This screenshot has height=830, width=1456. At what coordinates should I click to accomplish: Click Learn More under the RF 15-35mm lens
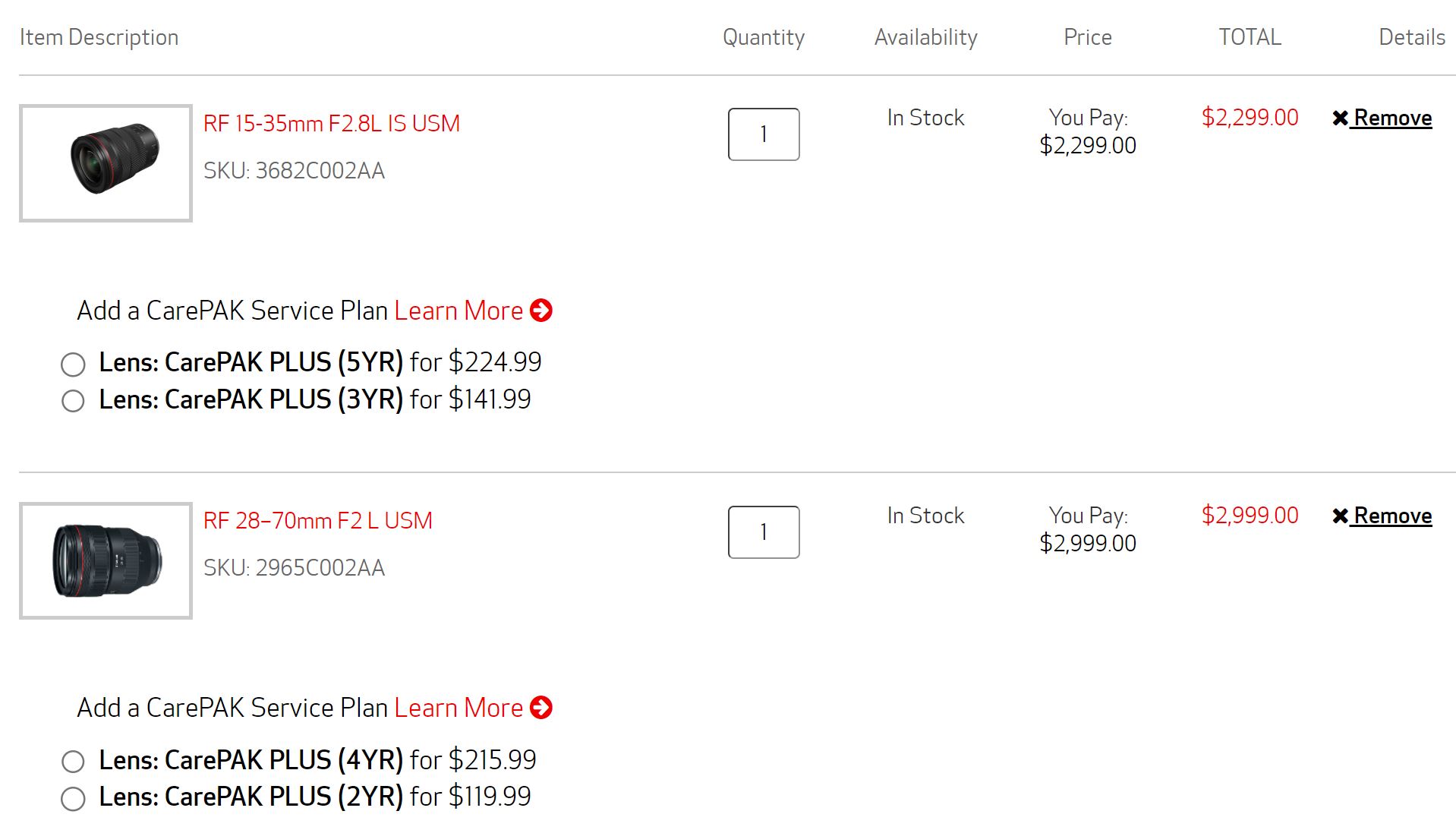459,311
